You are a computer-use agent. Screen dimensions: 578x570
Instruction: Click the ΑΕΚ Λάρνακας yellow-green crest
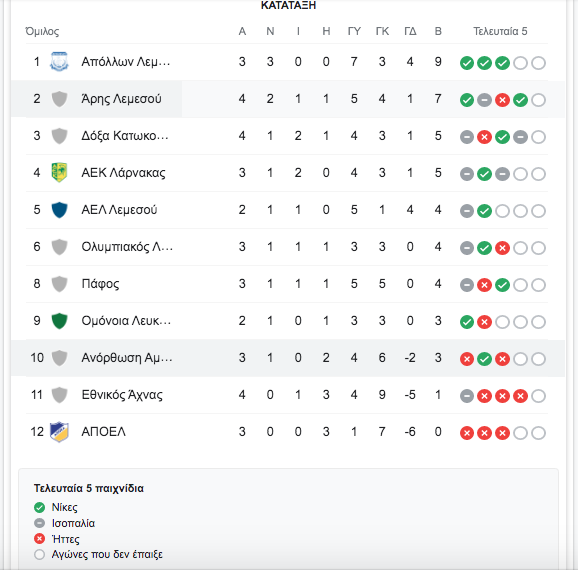[x=59, y=173]
